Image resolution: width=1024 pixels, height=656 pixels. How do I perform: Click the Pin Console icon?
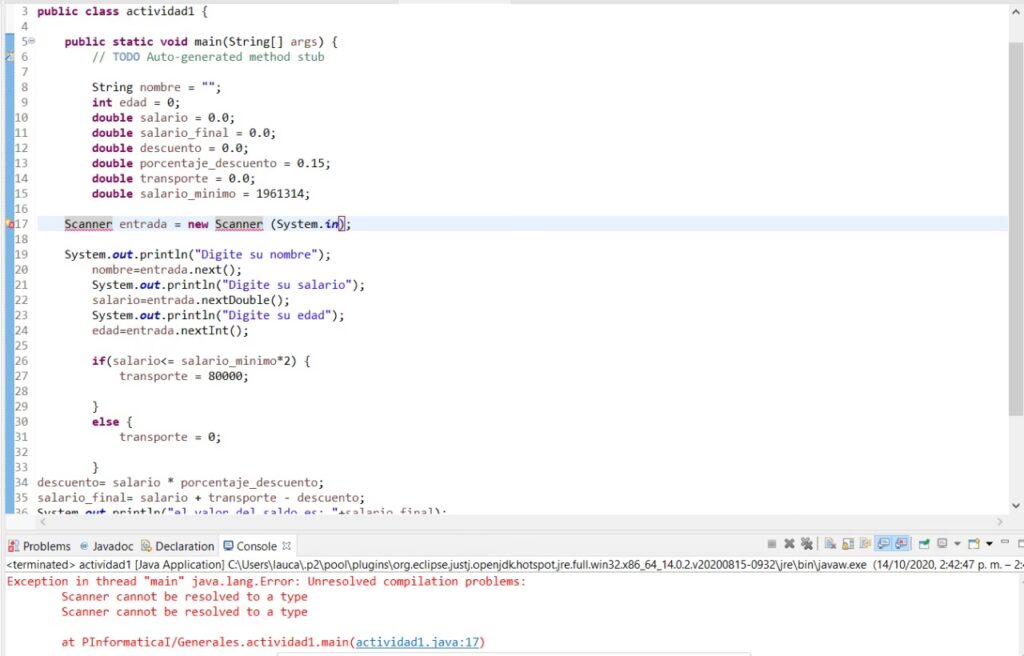tap(924, 544)
